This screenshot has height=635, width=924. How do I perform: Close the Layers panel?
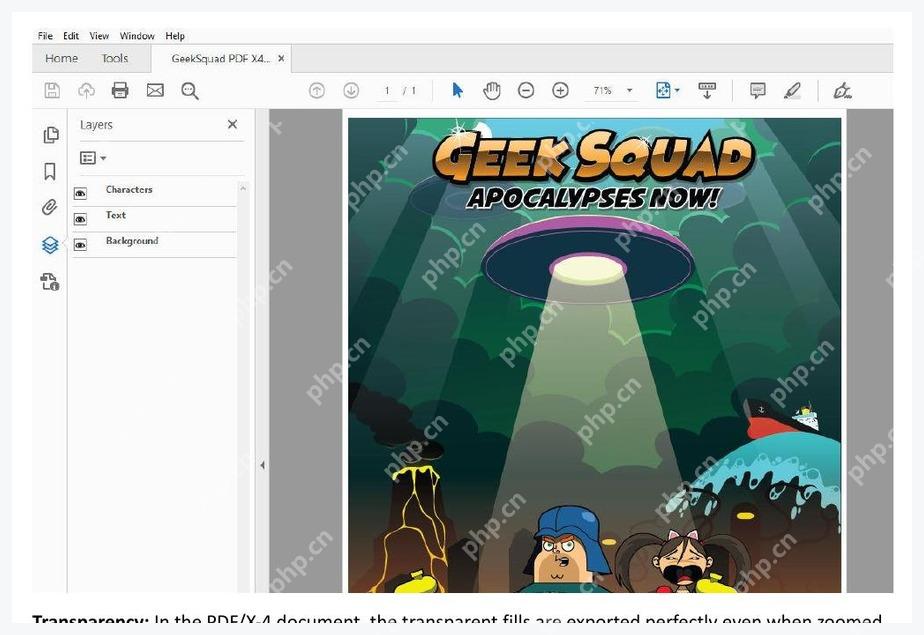[x=232, y=124]
